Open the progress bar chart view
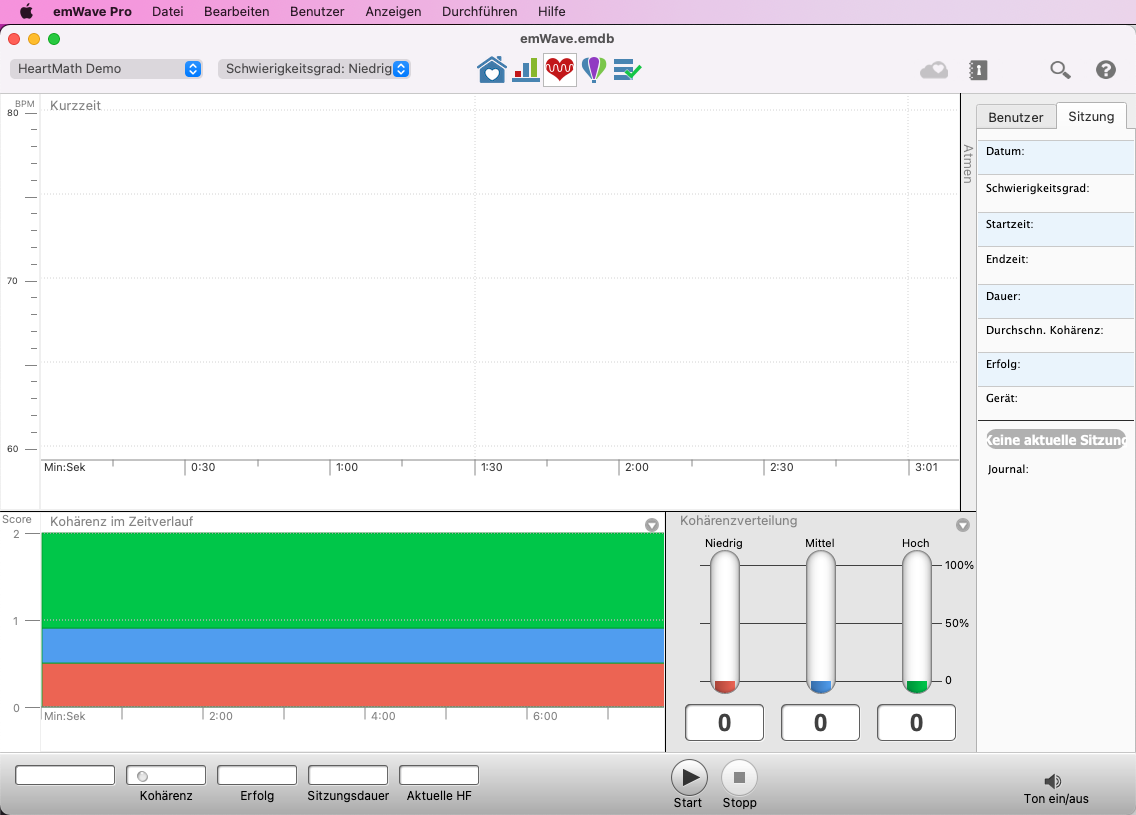The height and width of the screenshot is (815, 1136). (x=526, y=70)
